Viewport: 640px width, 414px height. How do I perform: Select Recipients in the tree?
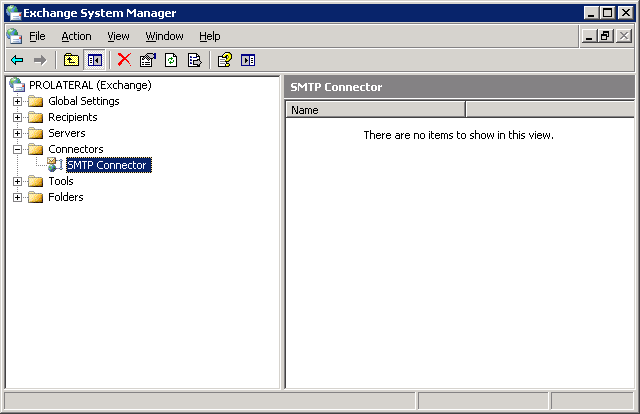73,117
